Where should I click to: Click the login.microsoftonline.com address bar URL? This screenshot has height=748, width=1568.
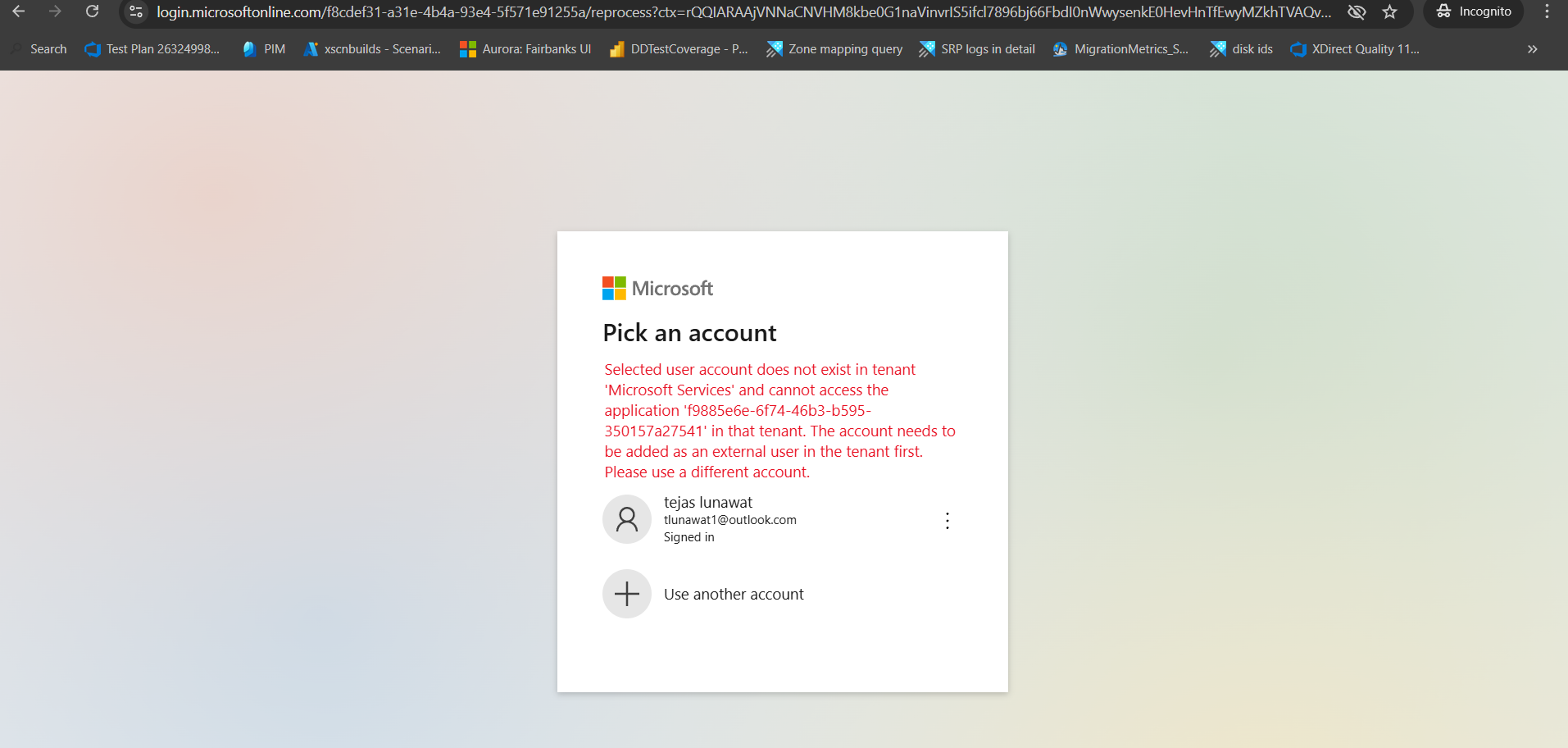pyautogui.click(x=743, y=12)
